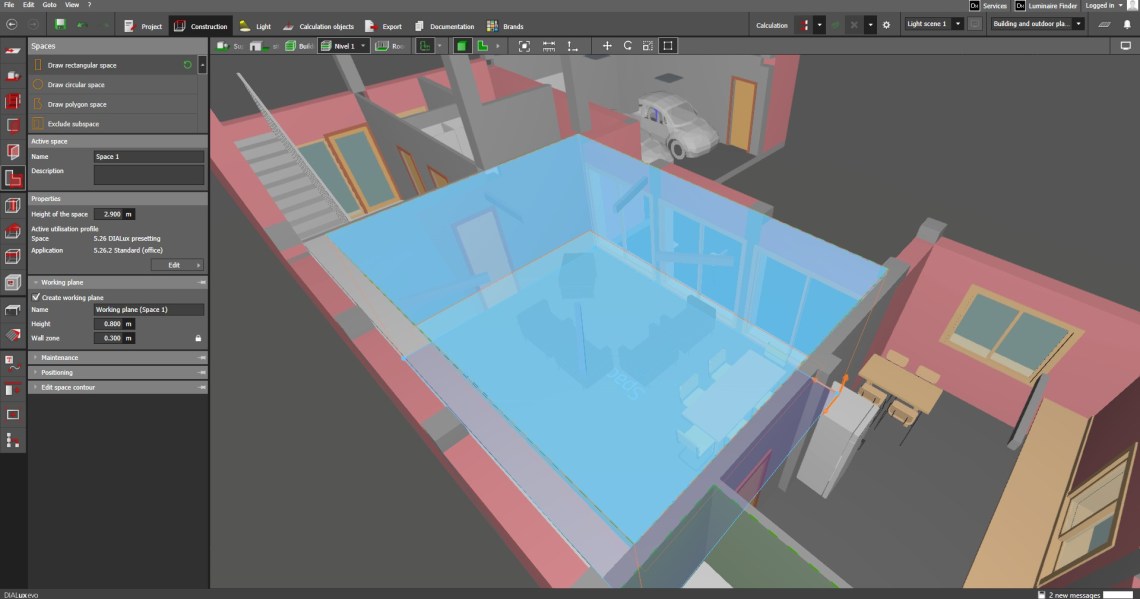Screen dimensions: 1140x599
Task: Expand the Maintenance section
Action: [x=59, y=357]
